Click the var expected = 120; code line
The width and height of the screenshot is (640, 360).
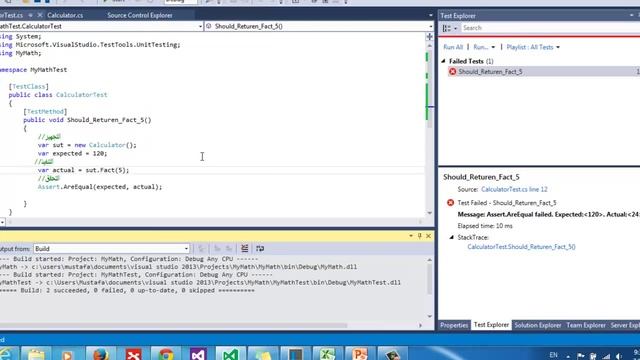tap(72, 153)
